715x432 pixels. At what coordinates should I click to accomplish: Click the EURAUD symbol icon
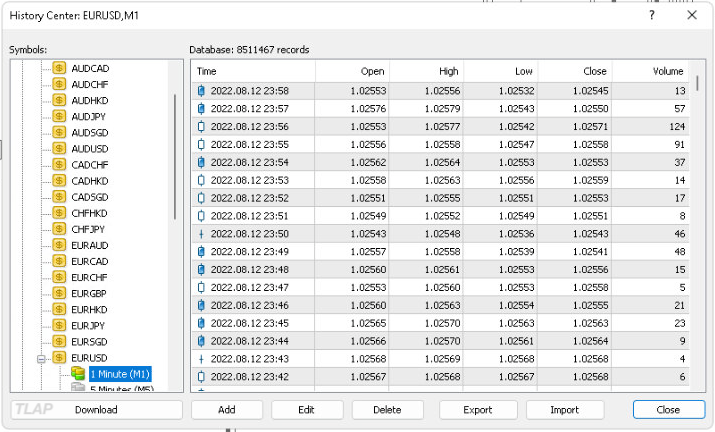pyautogui.click(x=59, y=245)
